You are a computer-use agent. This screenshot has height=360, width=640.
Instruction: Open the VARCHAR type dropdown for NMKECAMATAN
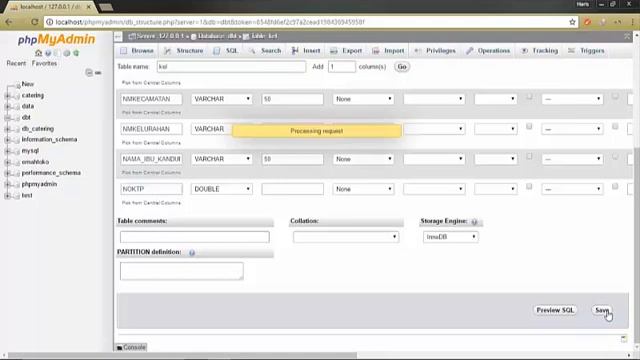222,99
